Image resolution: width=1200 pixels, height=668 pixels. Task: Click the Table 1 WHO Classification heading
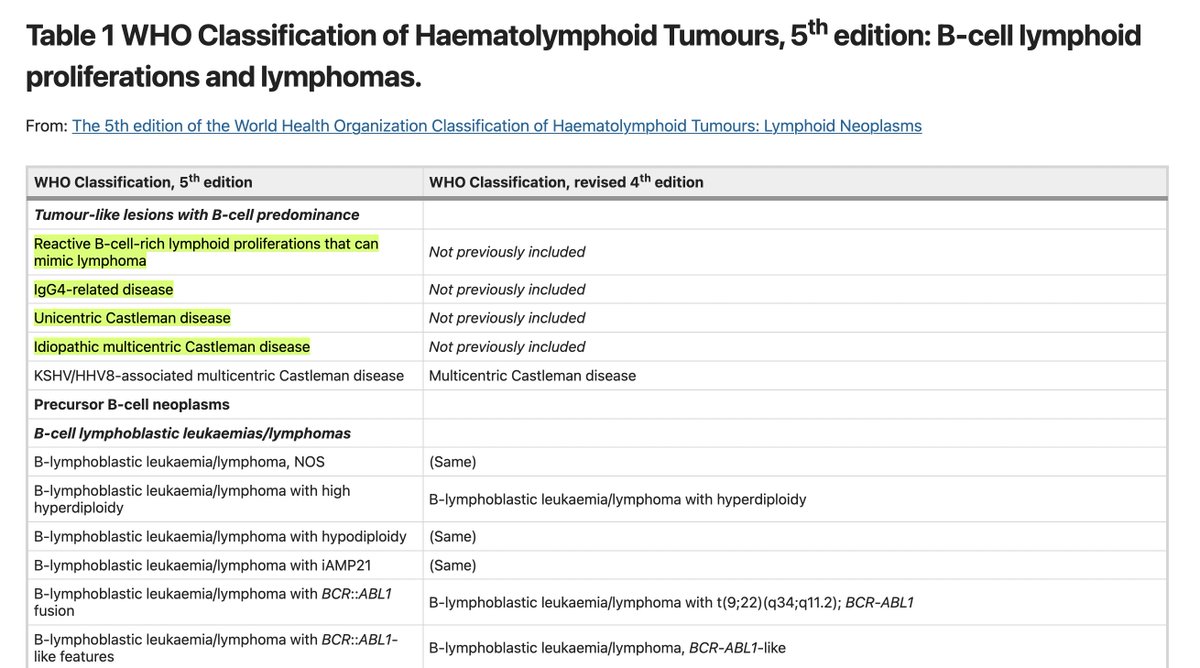[583, 55]
